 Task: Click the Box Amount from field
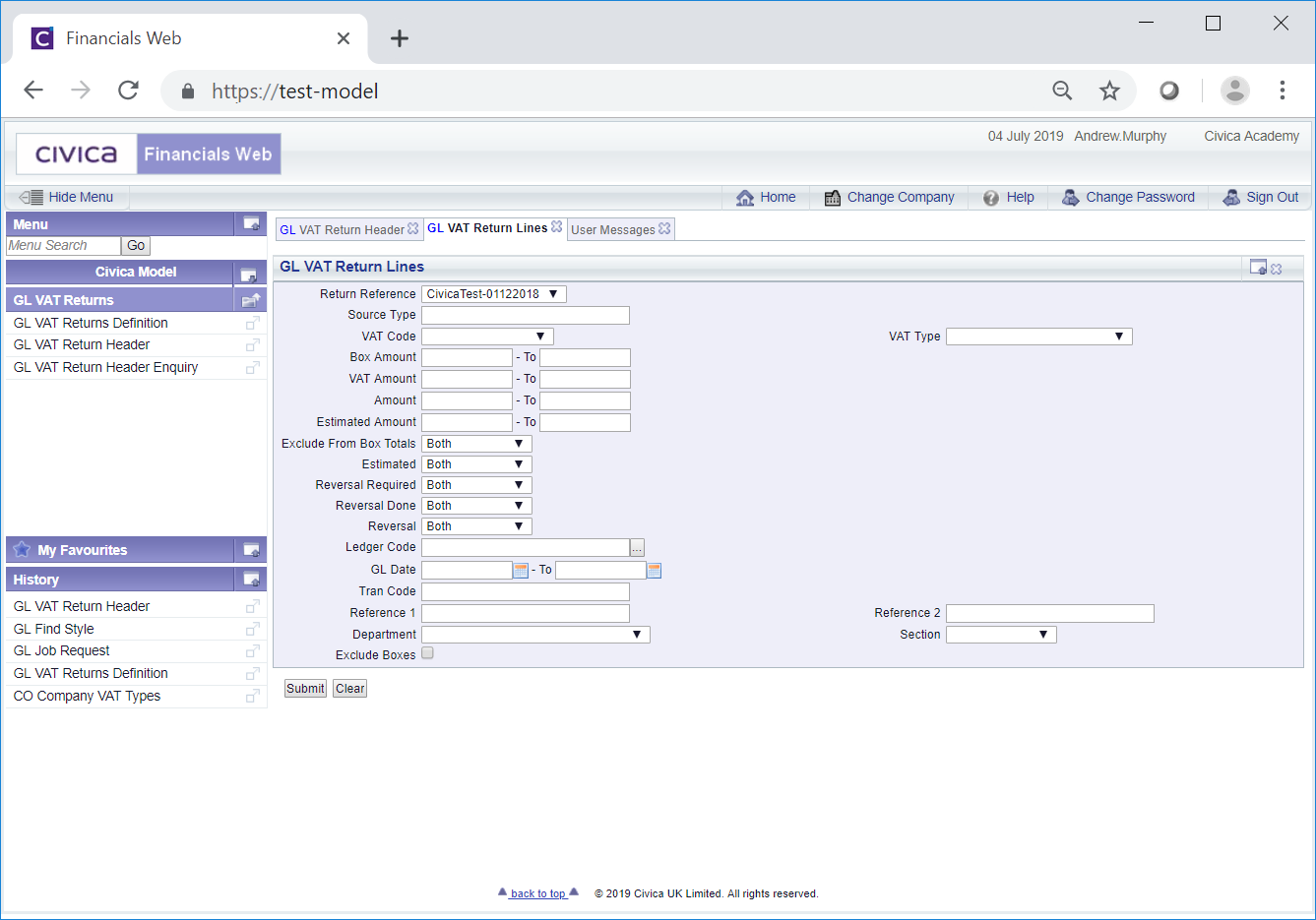pyautogui.click(x=467, y=357)
